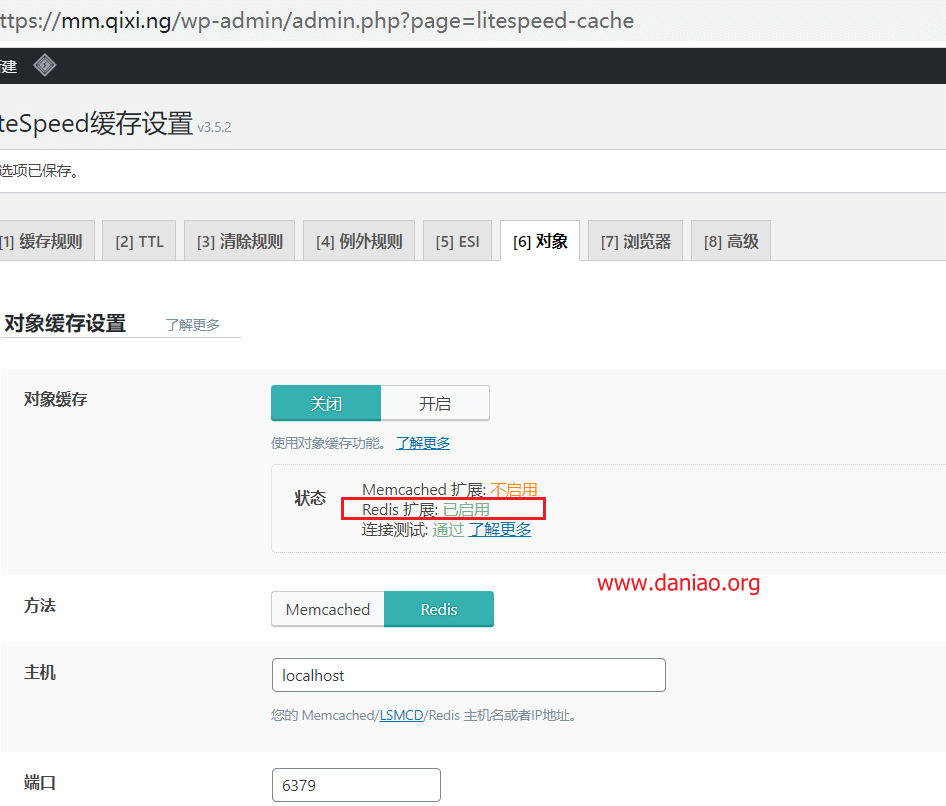The width and height of the screenshot is (946, 806).
Task: Click the browser address bar URL
Action: tap(317, 21)
